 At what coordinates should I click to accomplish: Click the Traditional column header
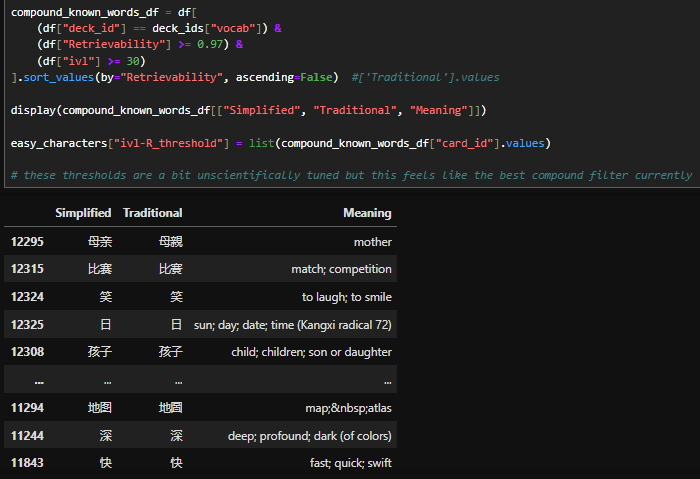click(x=152, y=213)
